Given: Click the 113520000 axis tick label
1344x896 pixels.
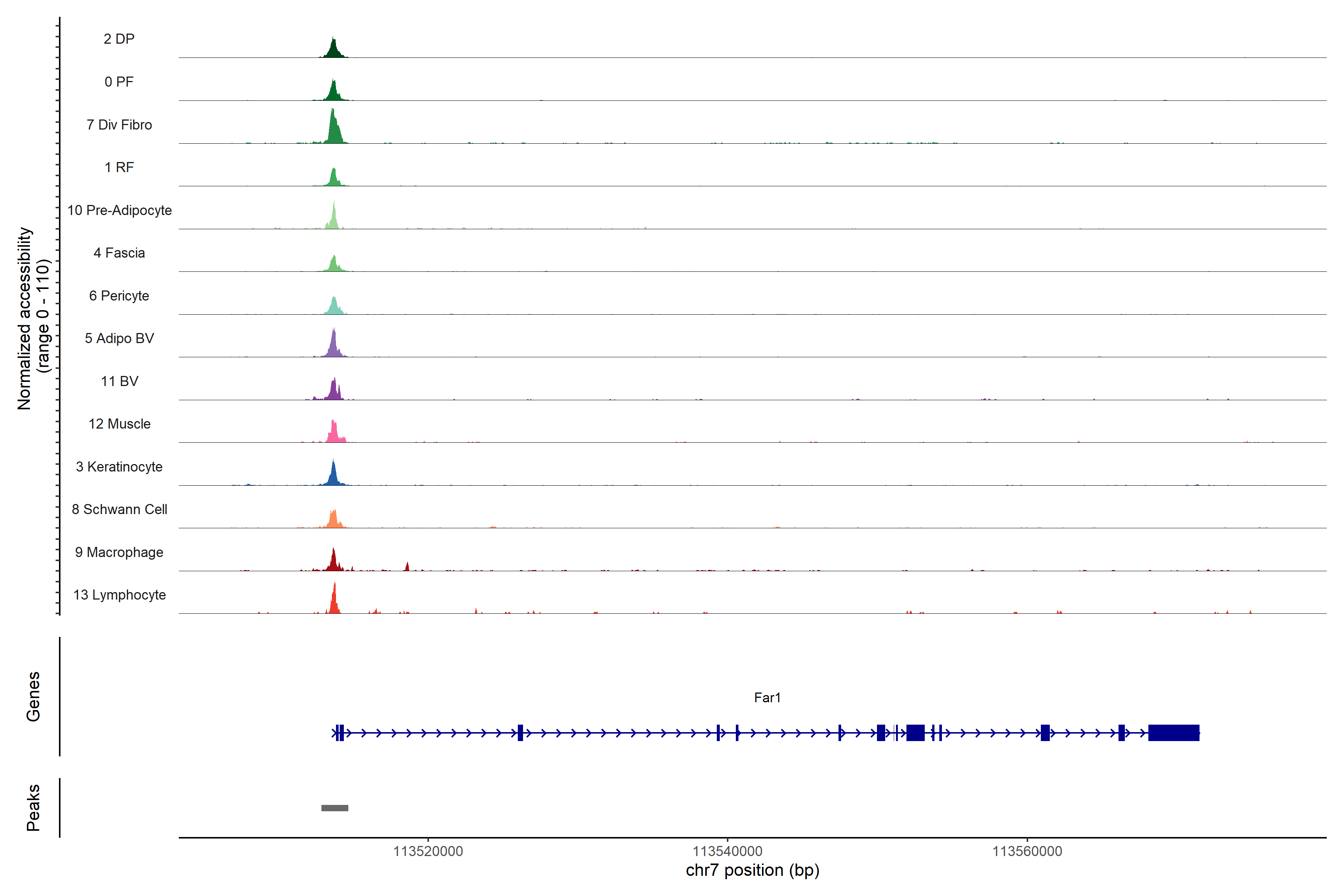Looking at the screenshot, I should [428, 852].
